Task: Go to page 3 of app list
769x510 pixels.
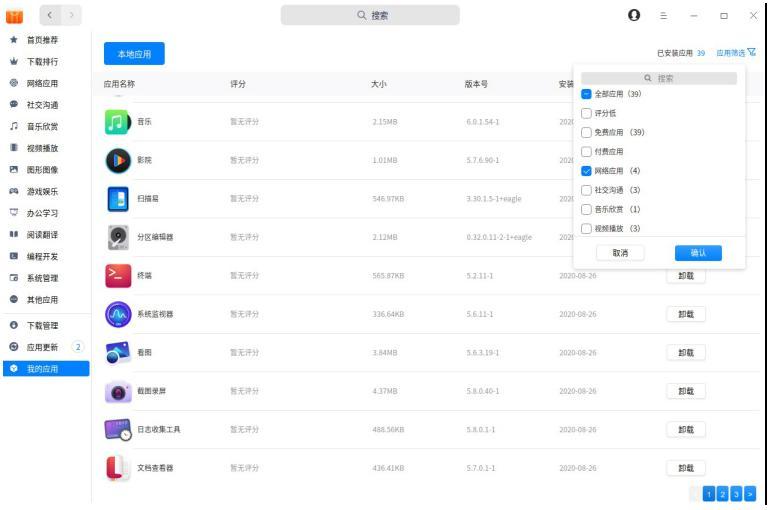Action: click(x=736, y=494)
